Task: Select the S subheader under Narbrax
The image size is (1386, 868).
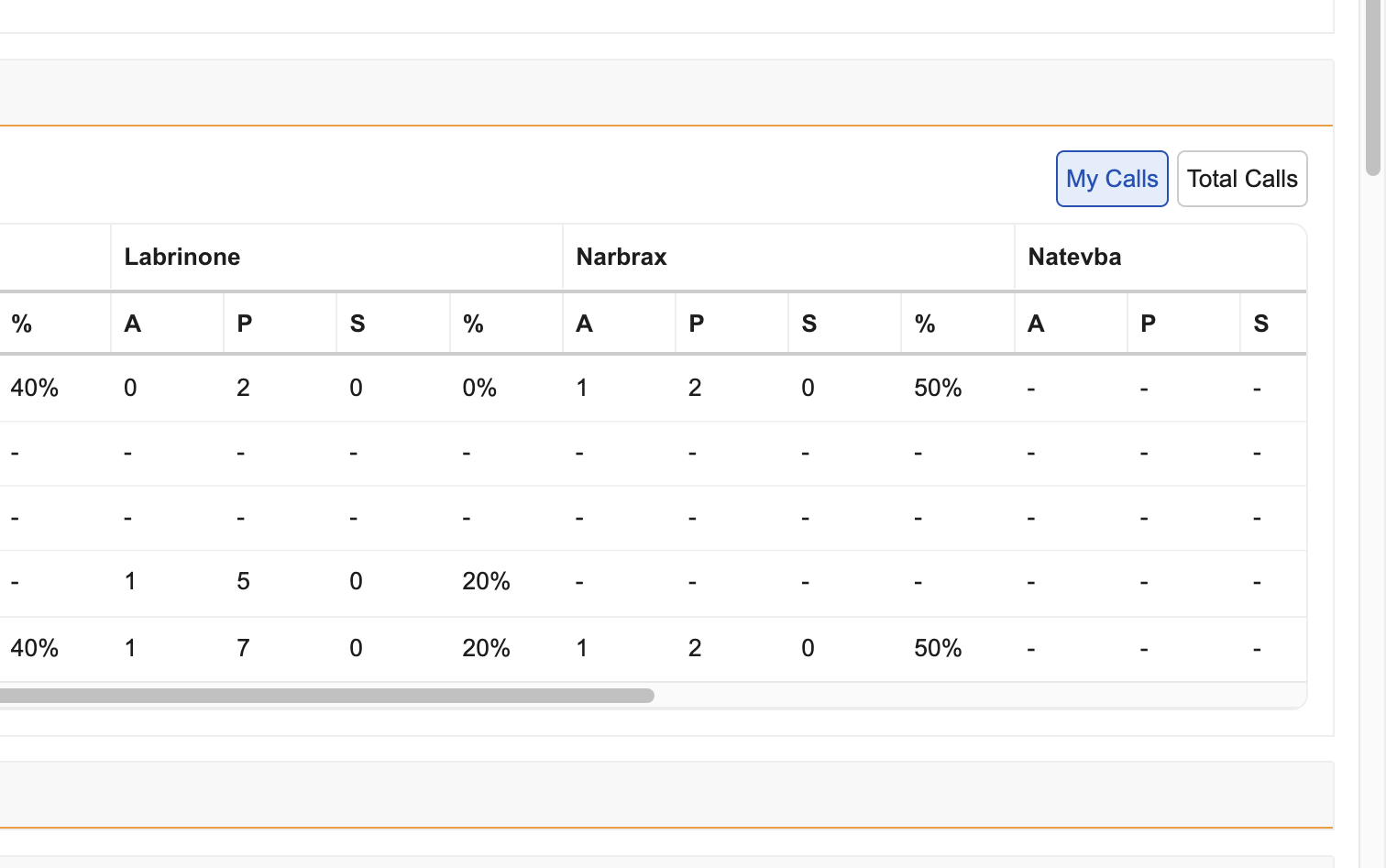Action: (x=809, y=324)
